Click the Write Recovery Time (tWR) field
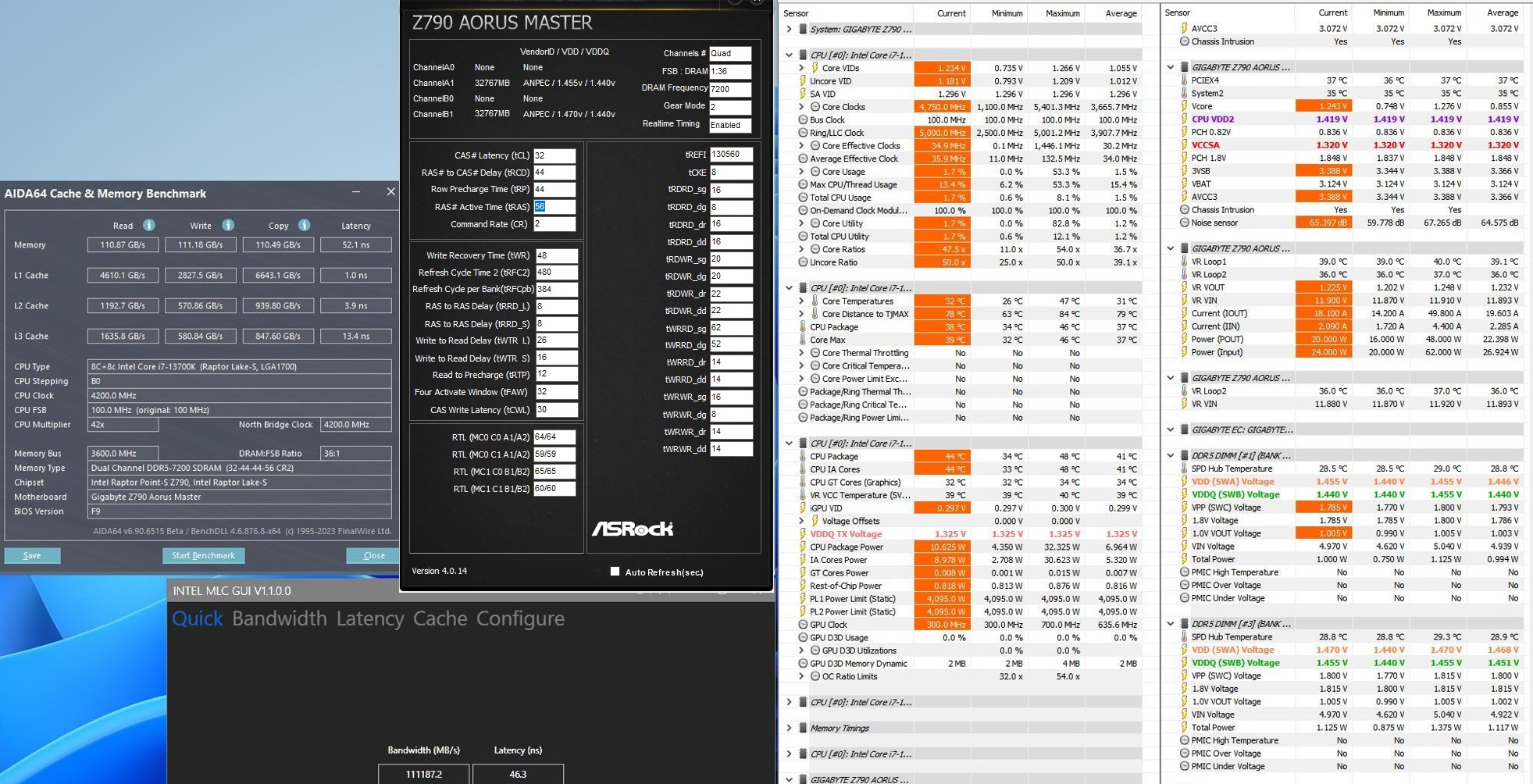Image resolution: width=1533 pixels, height=784 pixels. click(x=557, y=255)
